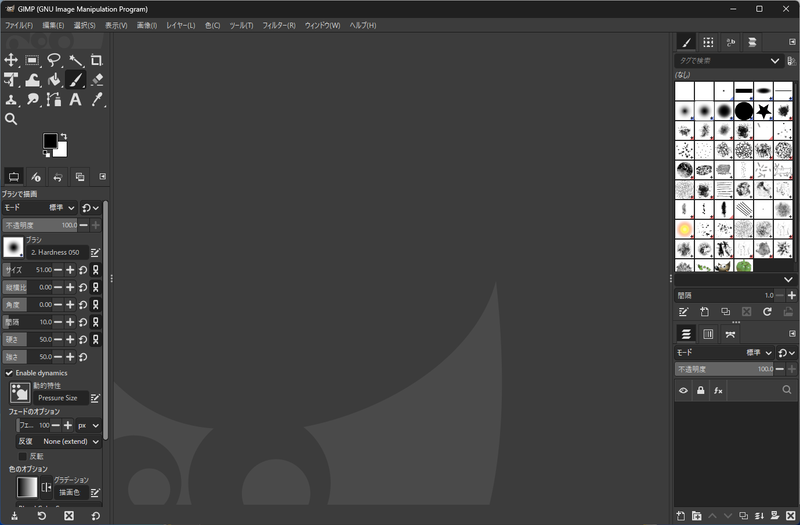
Task: Toggle the layer lock header icon
Action: click(x=701, y=390)
